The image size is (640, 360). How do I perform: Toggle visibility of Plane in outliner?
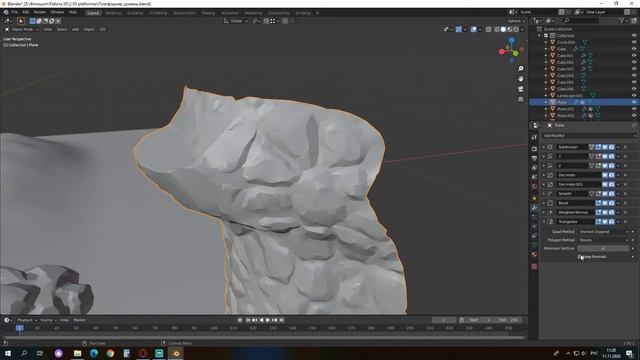click(x=634, y=102)
